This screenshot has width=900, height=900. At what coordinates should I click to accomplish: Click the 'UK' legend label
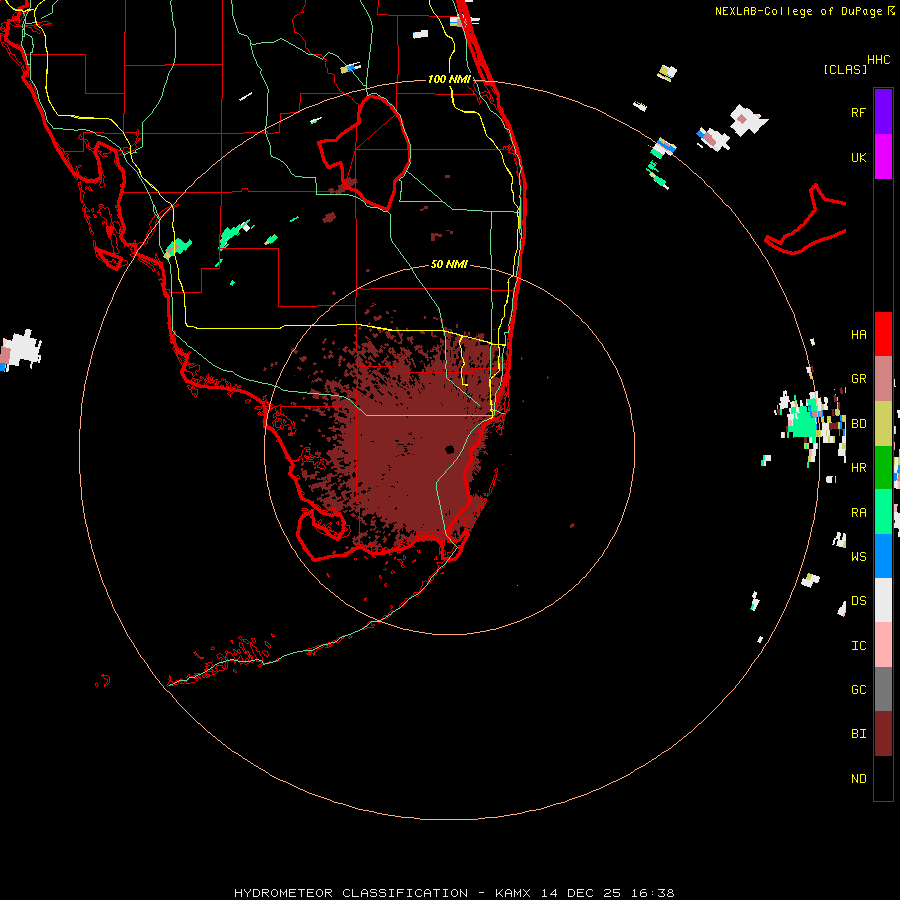click(x=858, y=158)
